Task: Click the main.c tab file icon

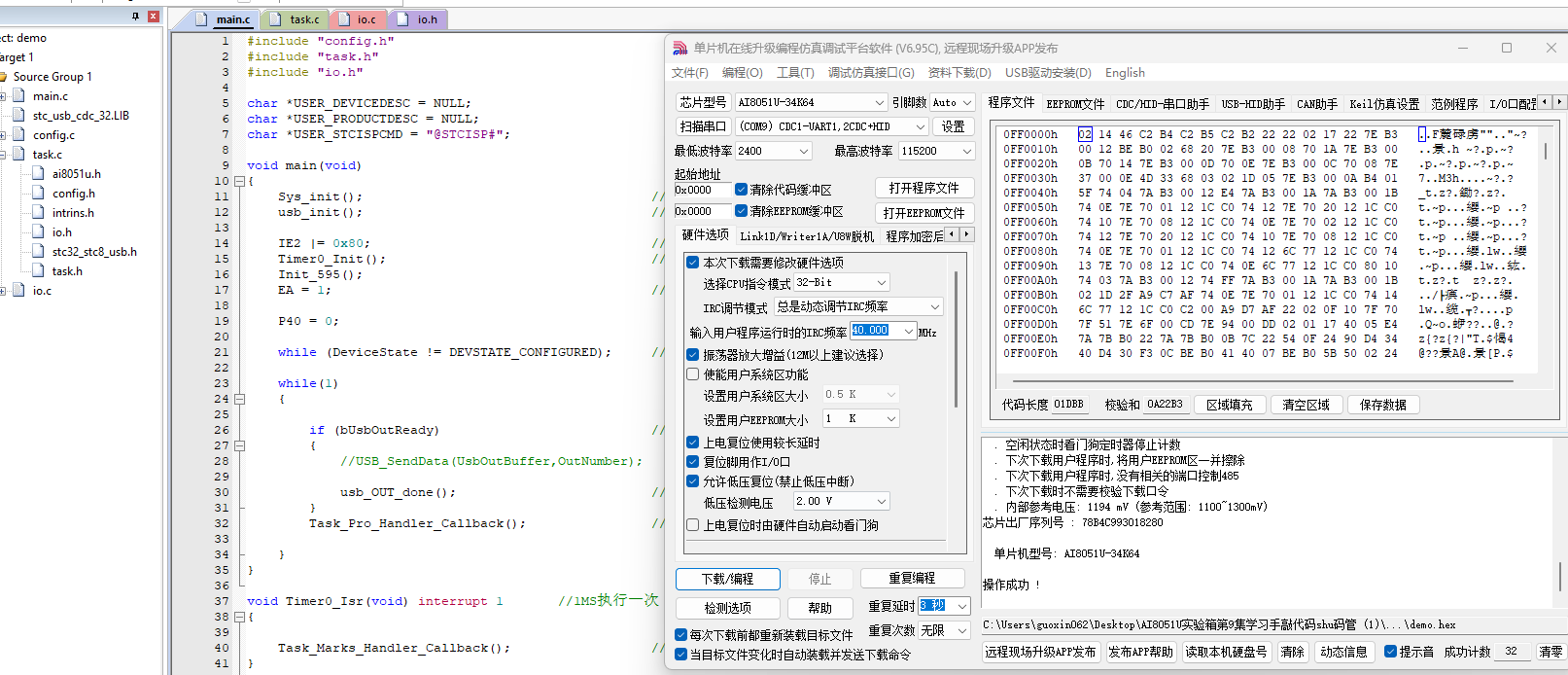Action: pyautogui.click(x=201, y=18)
